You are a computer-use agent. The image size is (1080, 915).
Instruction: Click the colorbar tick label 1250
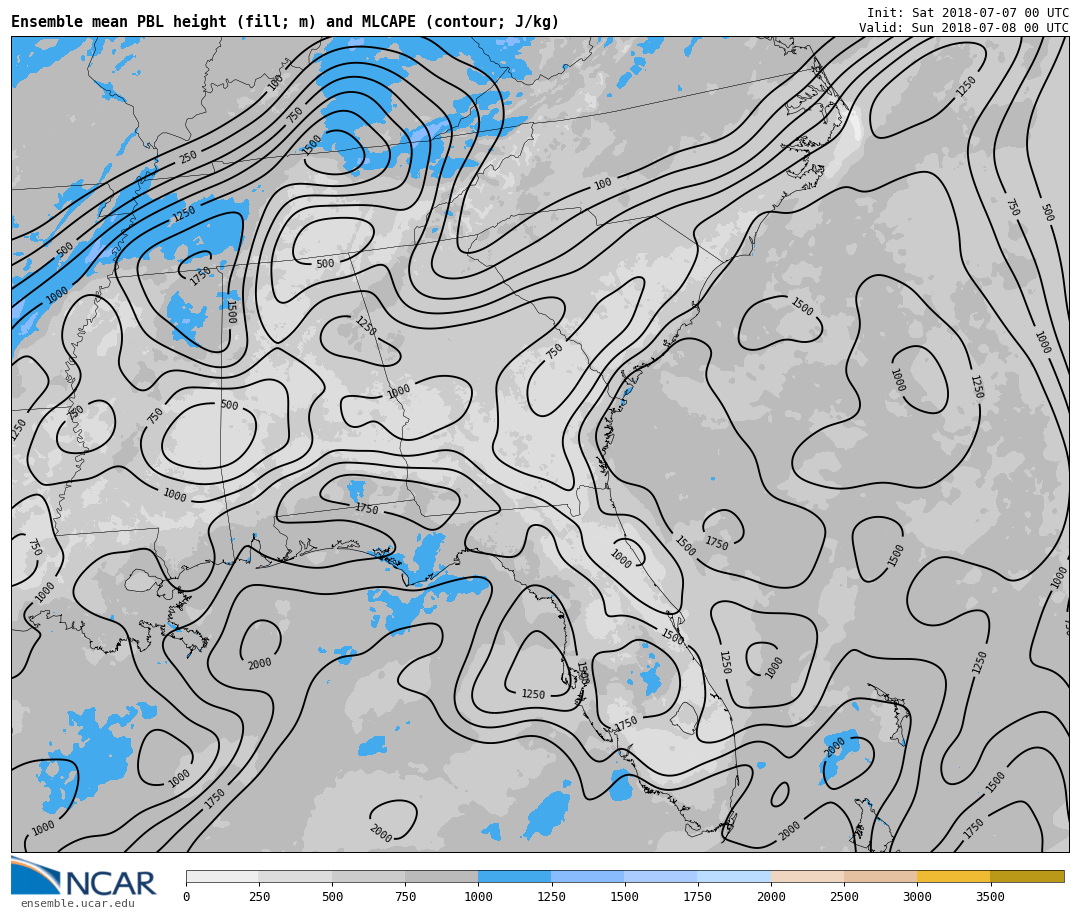point(551,896)
